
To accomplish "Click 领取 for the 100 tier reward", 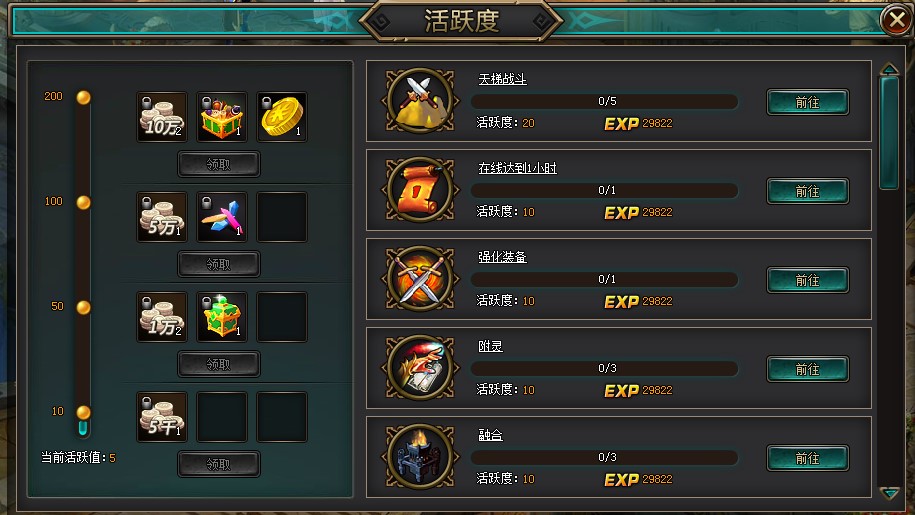I will (219, 264).
